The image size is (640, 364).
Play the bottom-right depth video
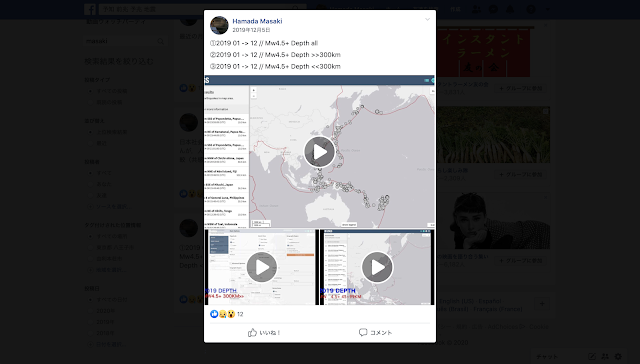coord(377,267)
